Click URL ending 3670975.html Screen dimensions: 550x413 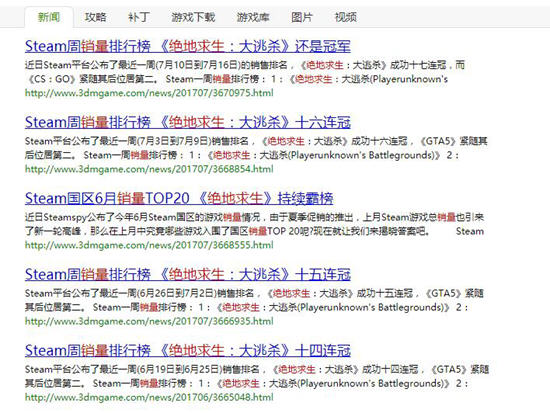tap(149, 93)
